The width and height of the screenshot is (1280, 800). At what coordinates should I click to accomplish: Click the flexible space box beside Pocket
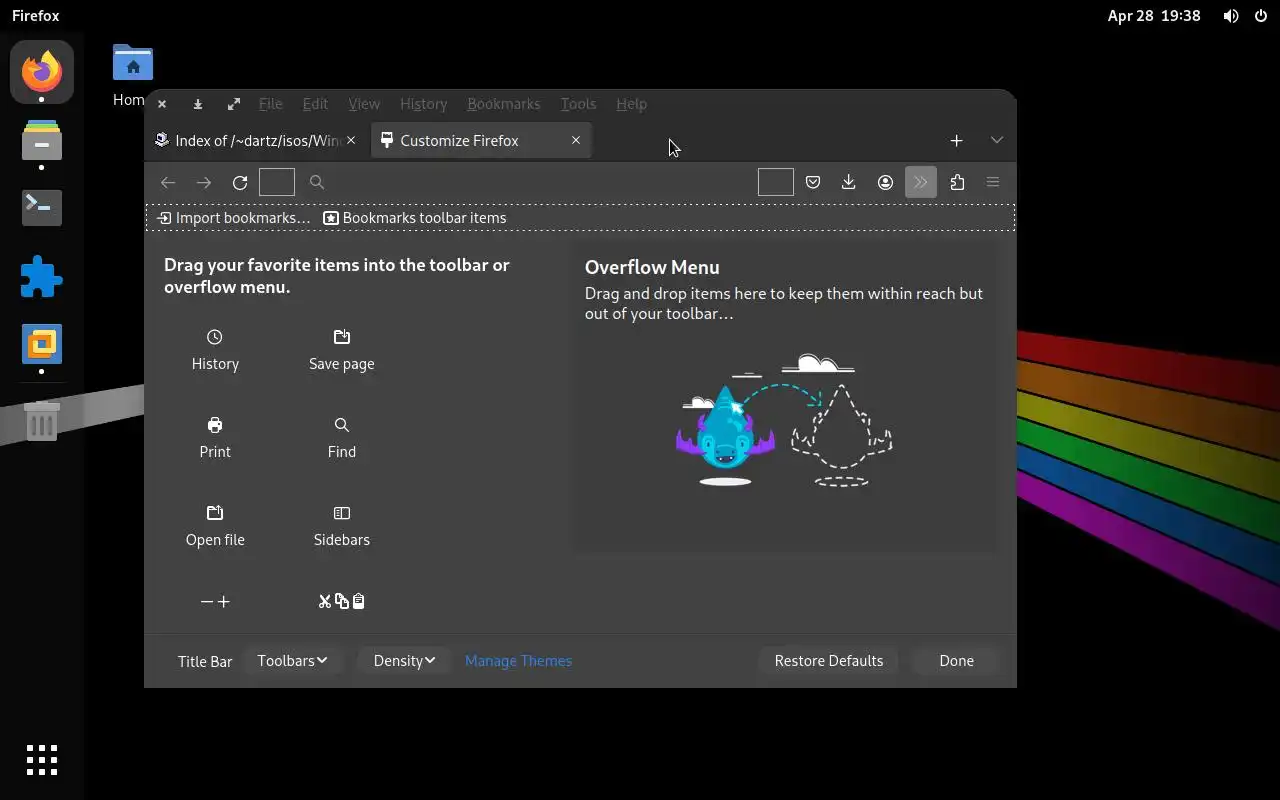[x=776, y=182]
